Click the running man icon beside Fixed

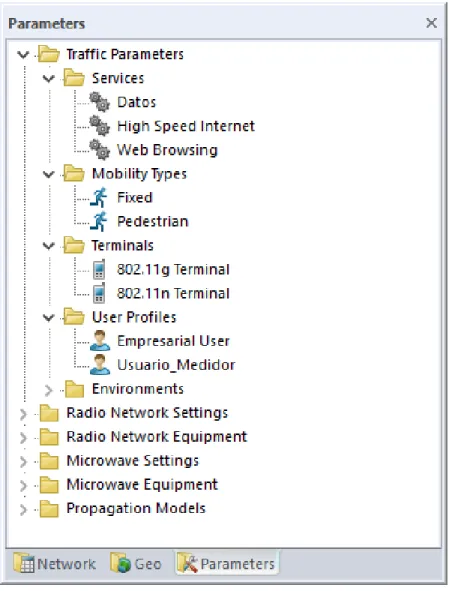pos(99,198)
